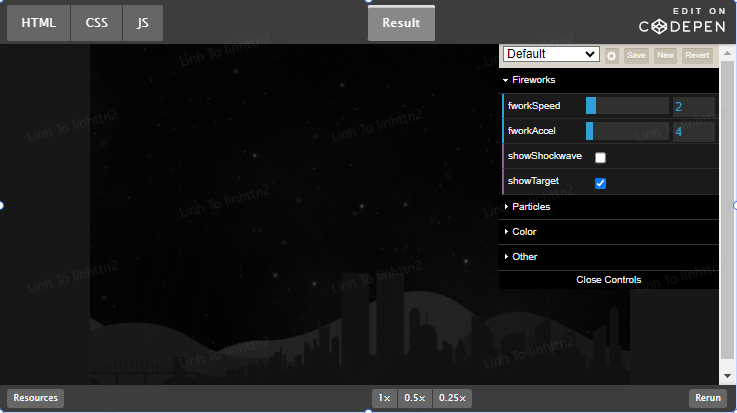Image resolution: width=737 pixels, height=413 pixels.
Task: Click the Close Controls button
Action: (x=608, y=280)
